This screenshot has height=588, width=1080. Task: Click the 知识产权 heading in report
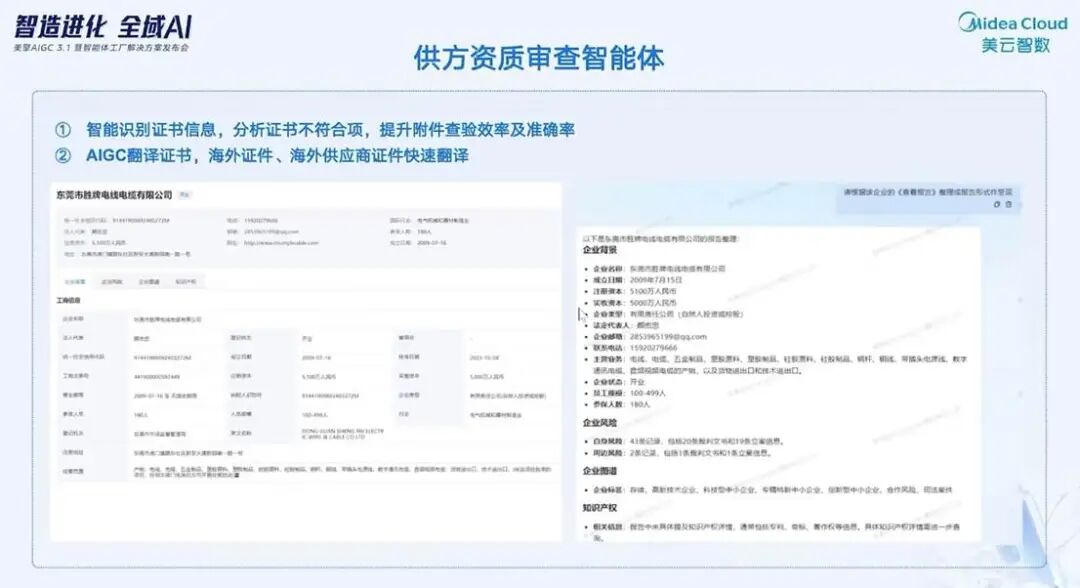(x=599, y=507)
